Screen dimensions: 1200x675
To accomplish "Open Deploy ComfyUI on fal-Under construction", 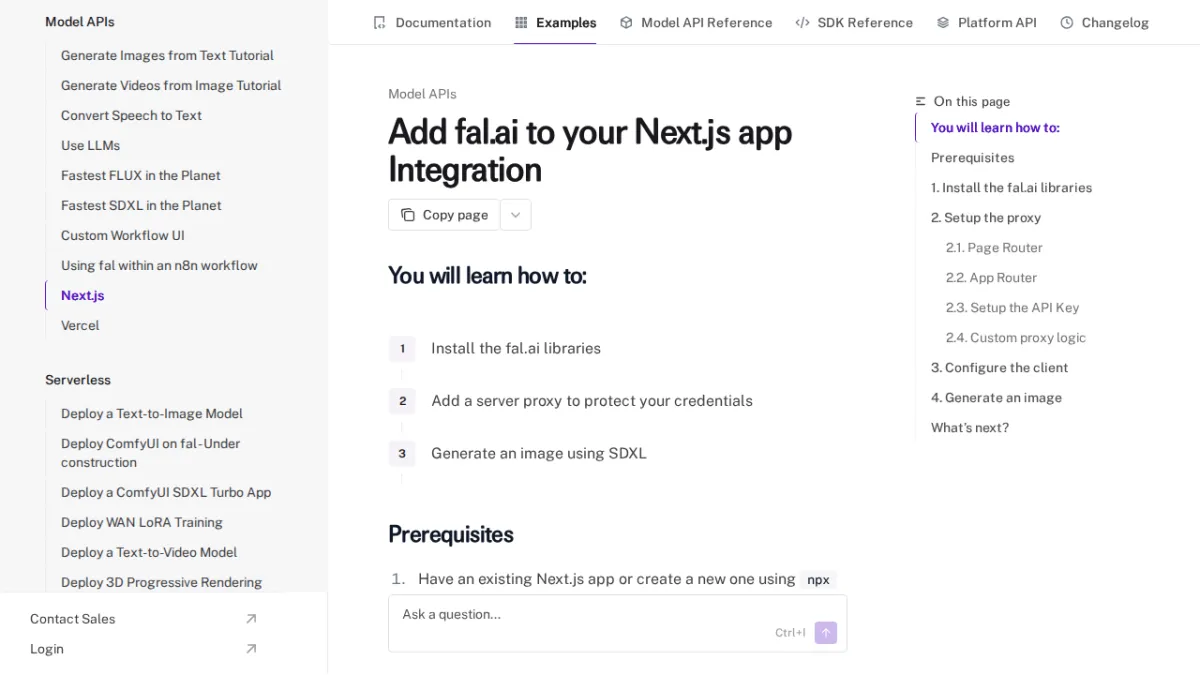I will click(x=150, y=453).
